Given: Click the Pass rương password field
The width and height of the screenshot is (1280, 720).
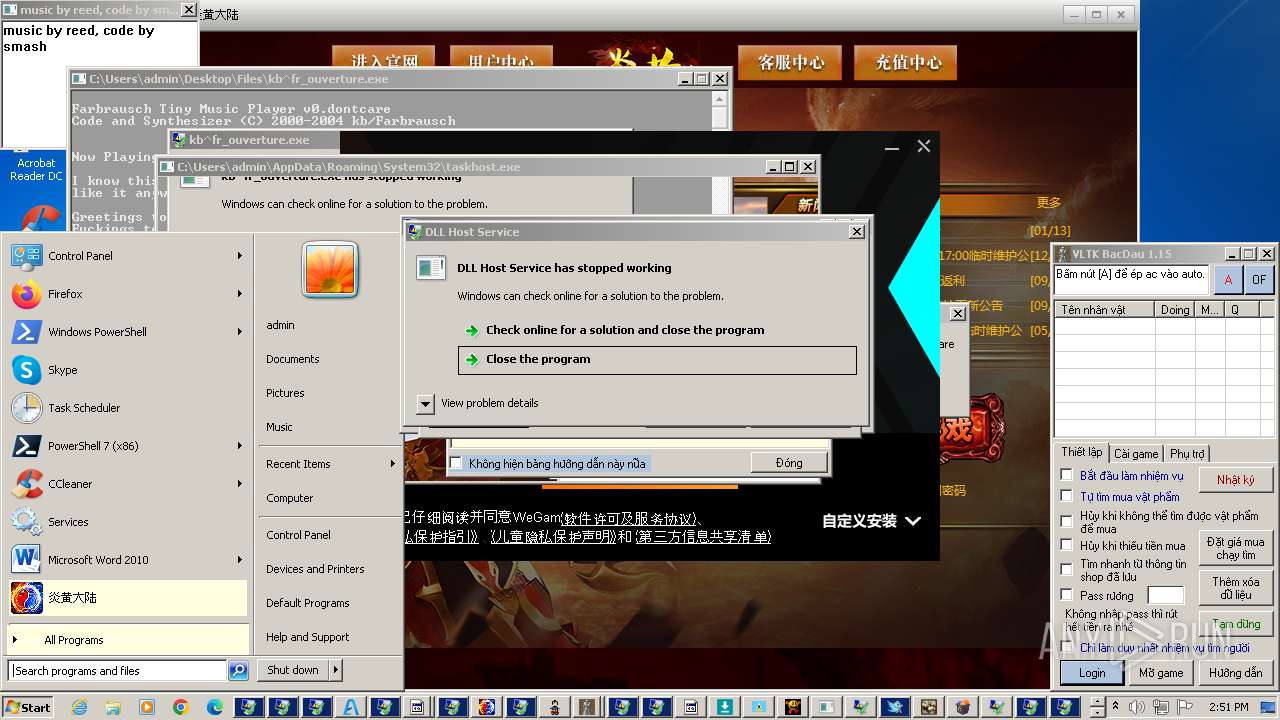Looking at the screenshot, I should pos(1165,595).
